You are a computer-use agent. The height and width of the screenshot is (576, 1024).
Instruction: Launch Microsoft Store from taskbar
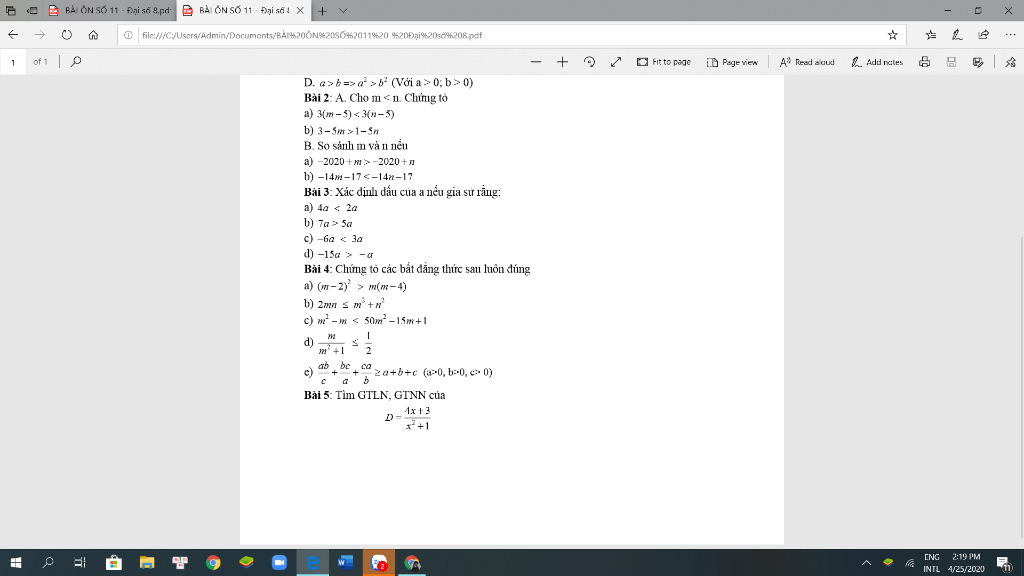click(114, 562)
